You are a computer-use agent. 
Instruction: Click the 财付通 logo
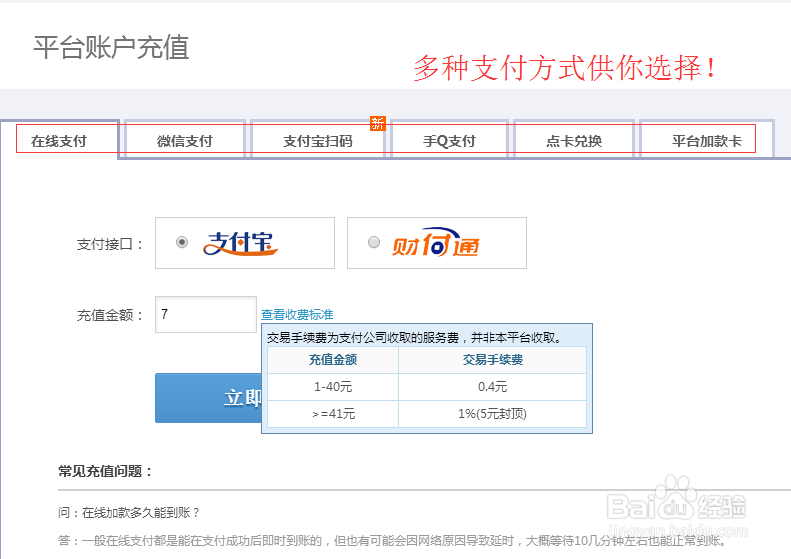click(x=436, y=243)
